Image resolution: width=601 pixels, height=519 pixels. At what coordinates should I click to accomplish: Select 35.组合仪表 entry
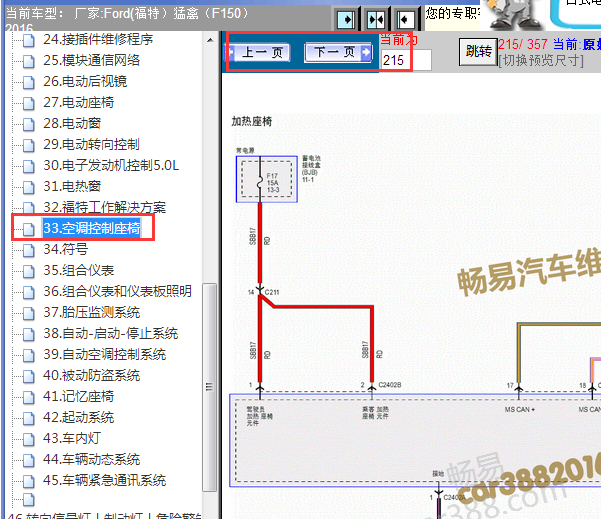point(79,271)
